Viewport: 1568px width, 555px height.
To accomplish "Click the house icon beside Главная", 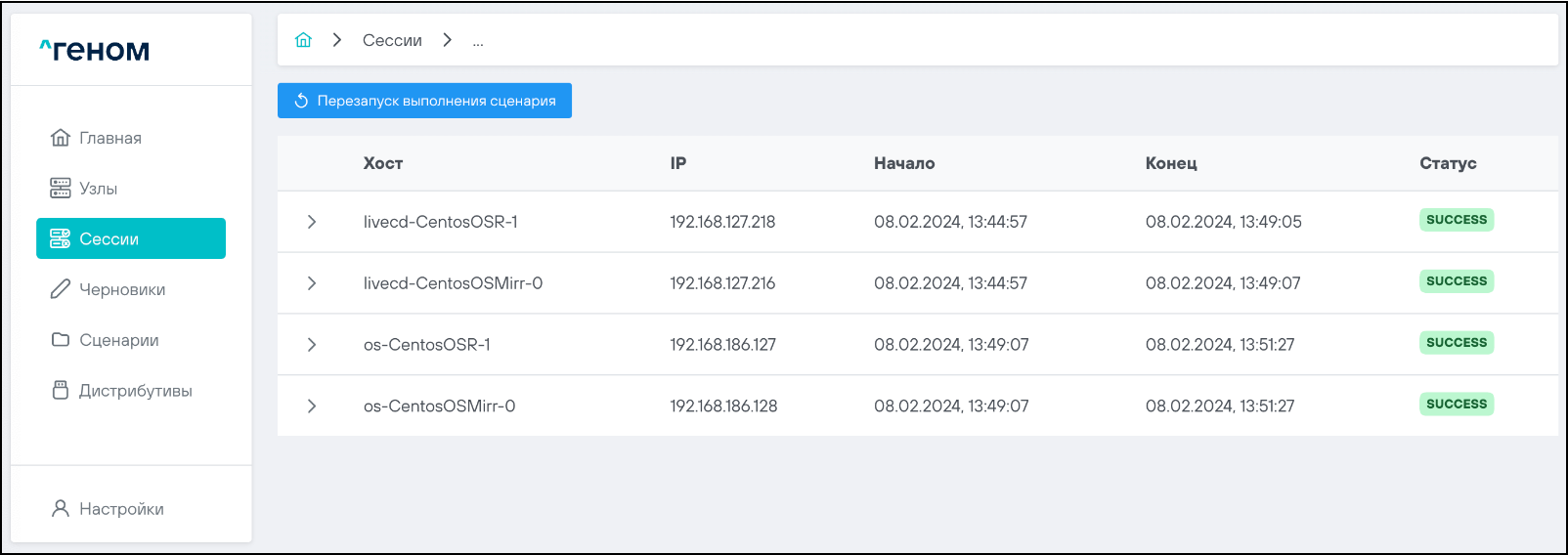I will point(61,138).
